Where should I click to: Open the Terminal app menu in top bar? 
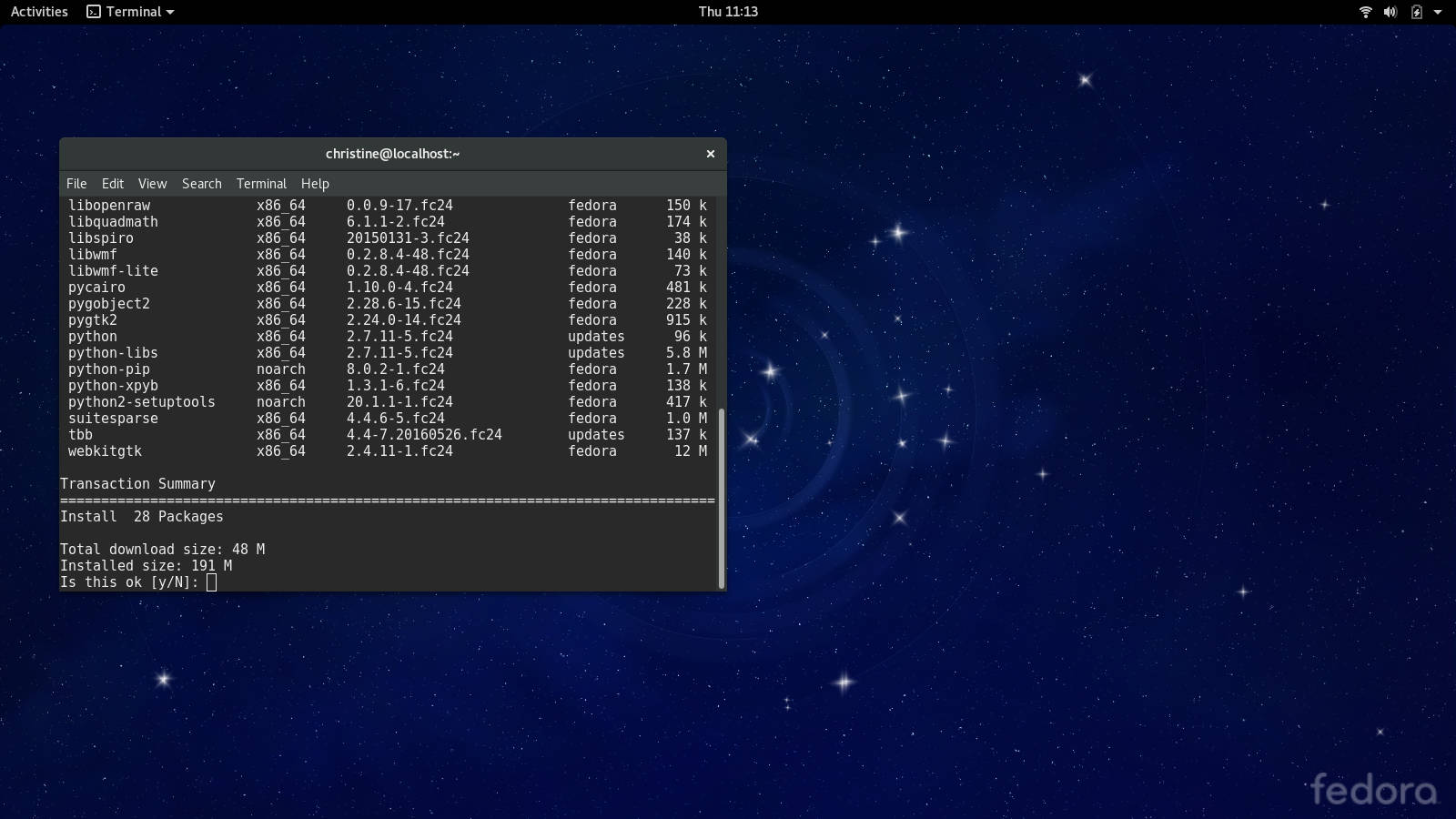click(x=130, y=12)
